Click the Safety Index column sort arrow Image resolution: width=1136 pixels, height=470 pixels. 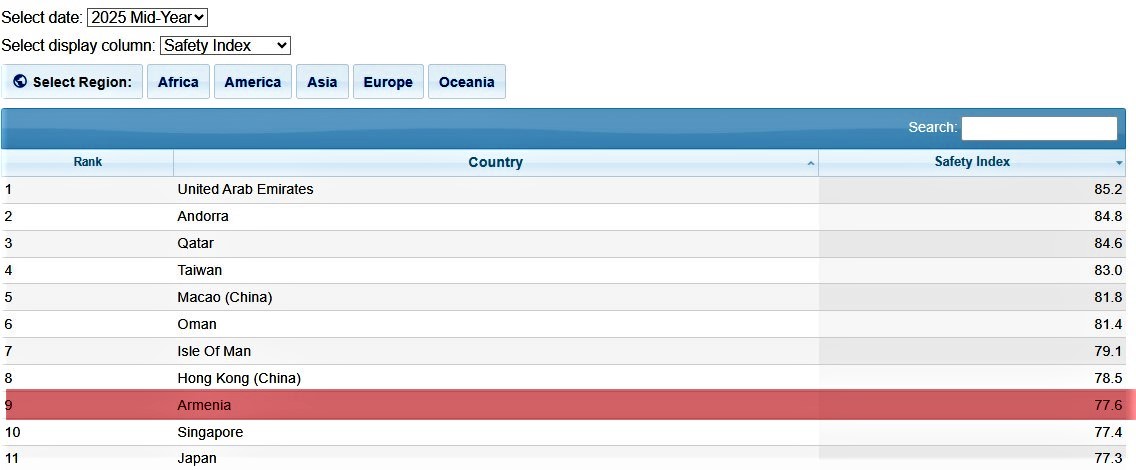(1119, 163)
